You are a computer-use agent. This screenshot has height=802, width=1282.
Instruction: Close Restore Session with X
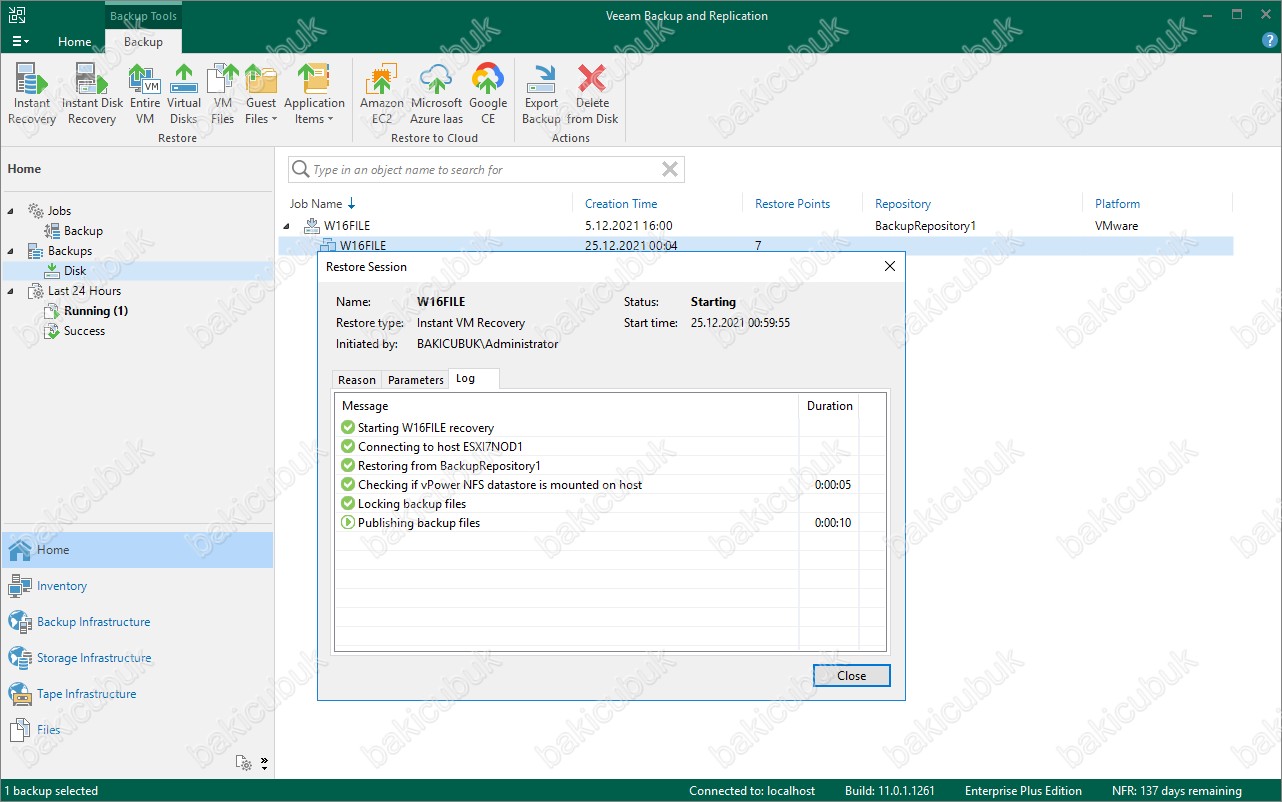coord(890,266)
